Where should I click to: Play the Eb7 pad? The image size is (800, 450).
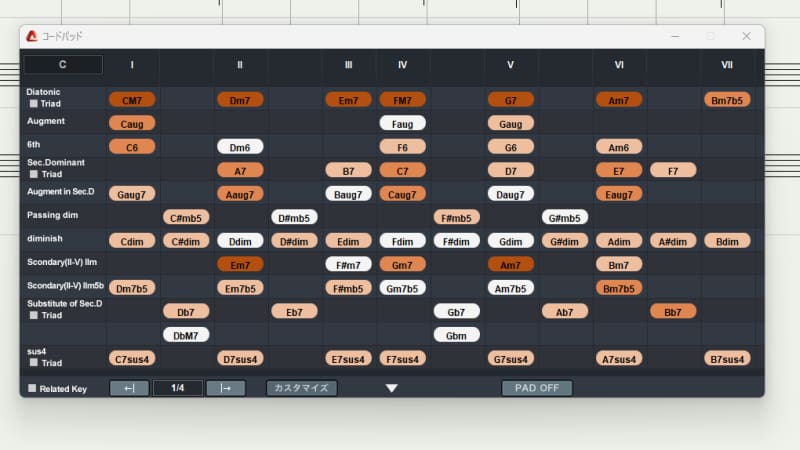294,311
